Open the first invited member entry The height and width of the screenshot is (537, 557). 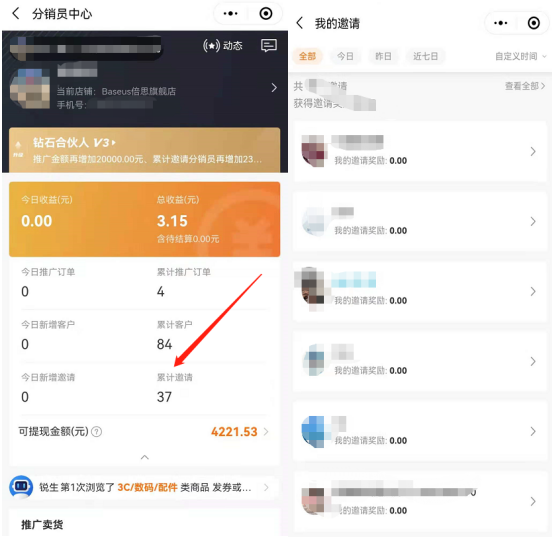pos(421,152)
